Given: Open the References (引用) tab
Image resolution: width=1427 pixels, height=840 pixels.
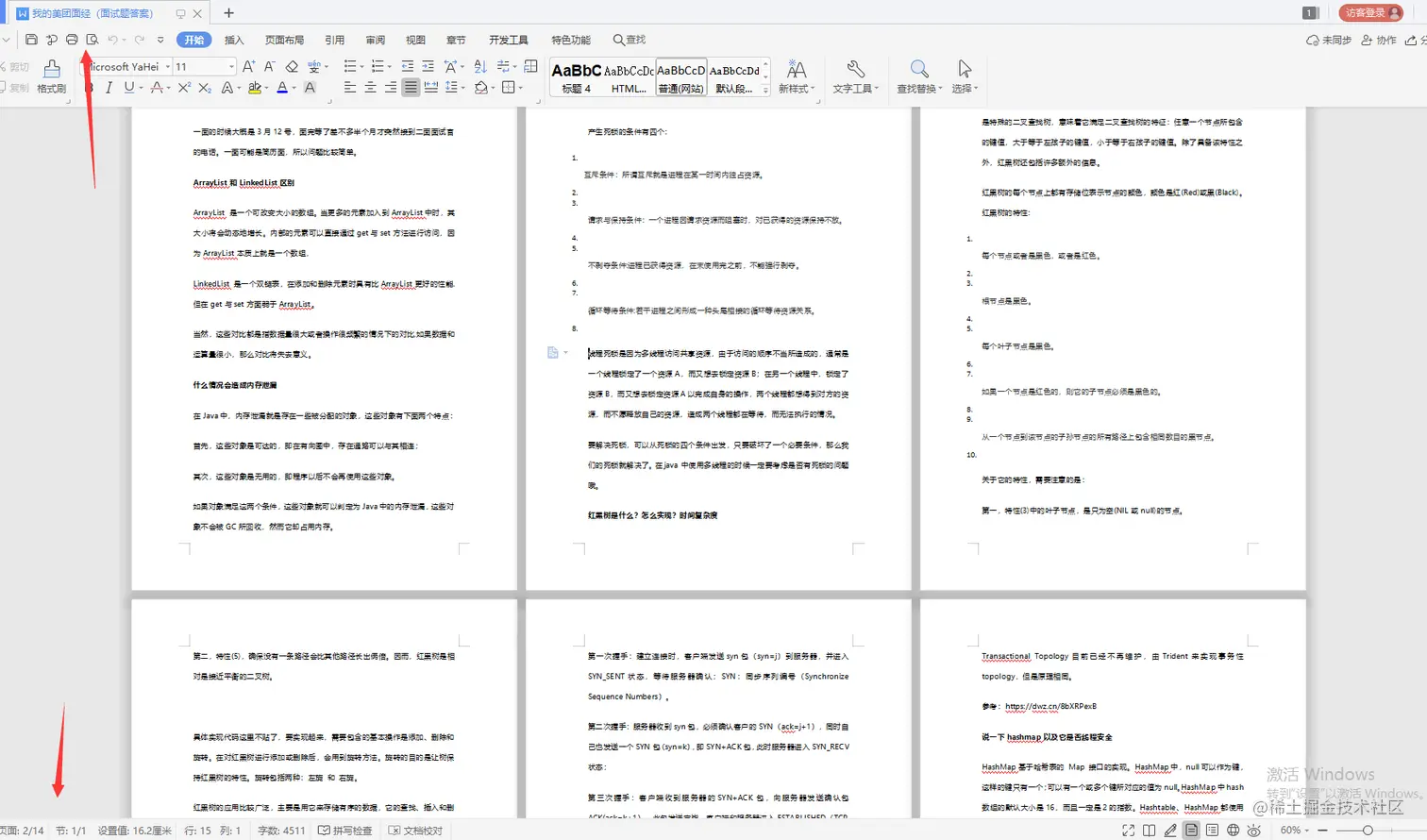Looking at the screenshot, I should [335, 40].
